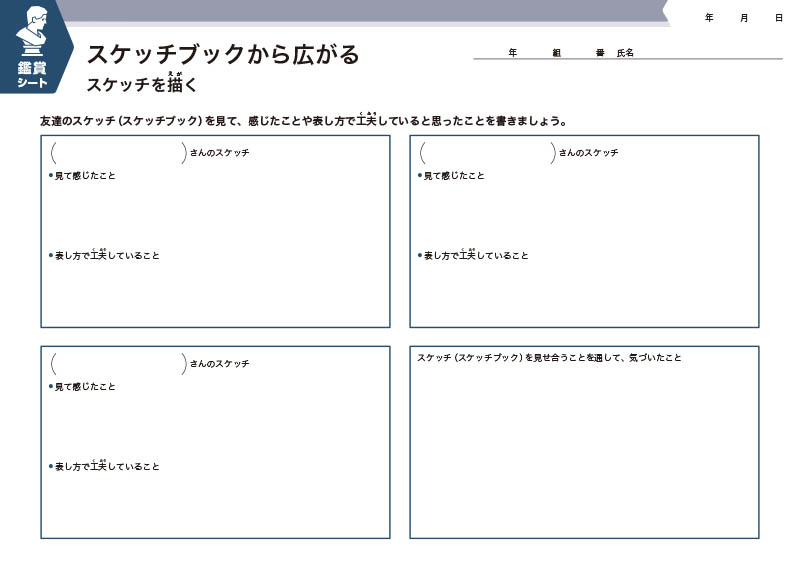Click the 年 label preceding 組 on name line
The image size is (800, 566).
(x=512, y=52)
